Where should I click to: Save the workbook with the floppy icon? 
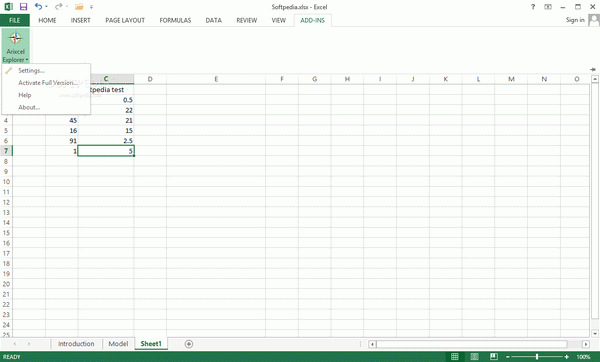tap(23, 7)
